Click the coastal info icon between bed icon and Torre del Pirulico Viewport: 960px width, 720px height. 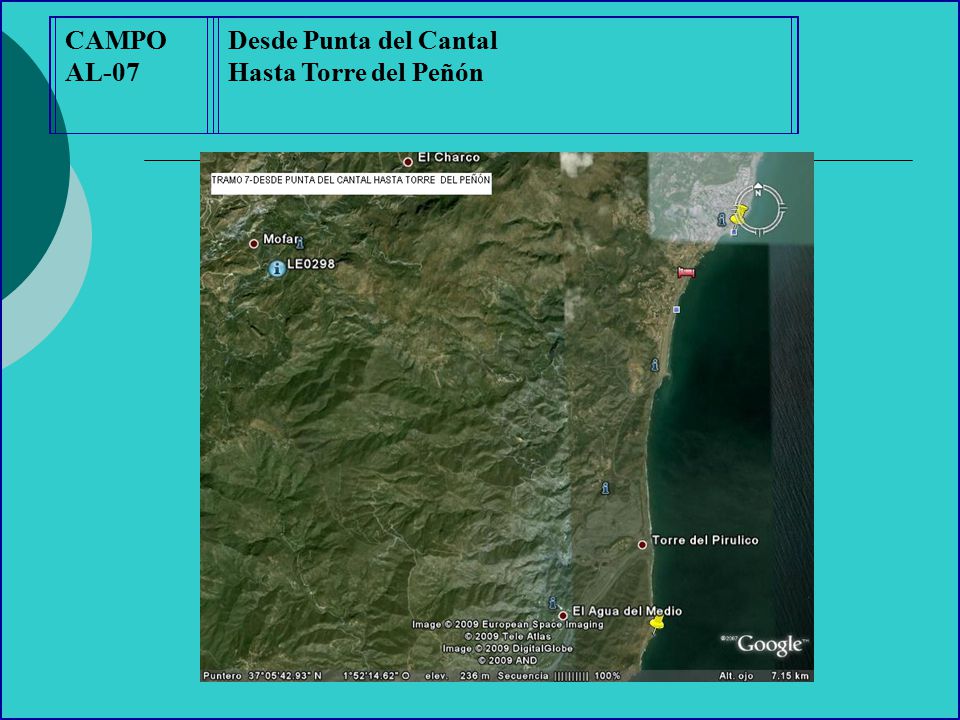click(x=654, y=365)
